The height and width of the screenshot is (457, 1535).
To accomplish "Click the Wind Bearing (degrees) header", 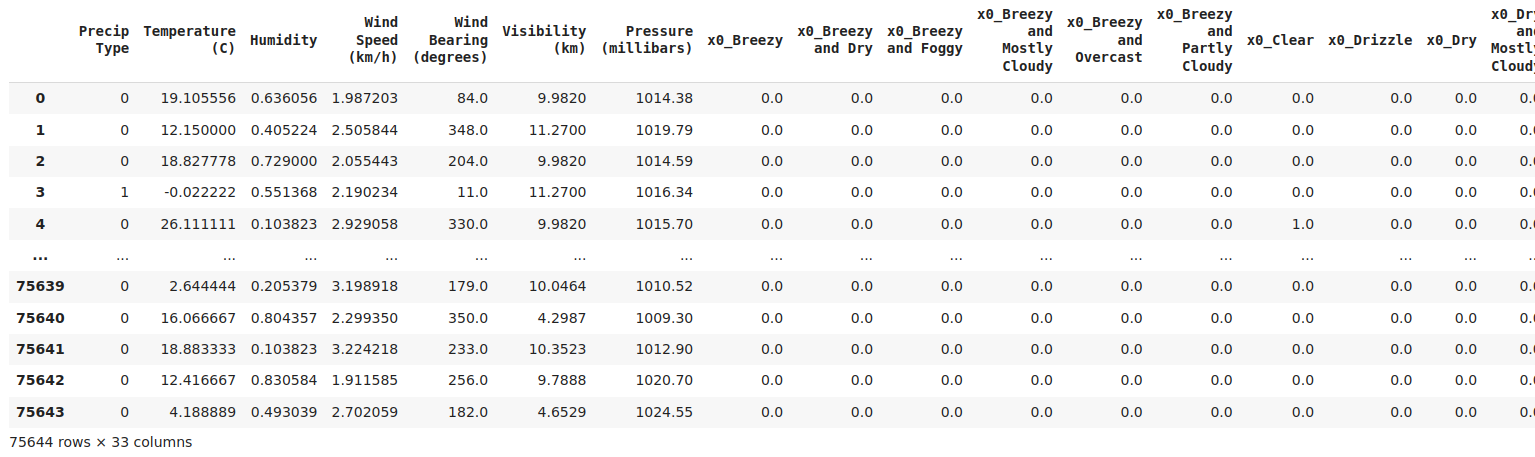I will pos(450,40).
